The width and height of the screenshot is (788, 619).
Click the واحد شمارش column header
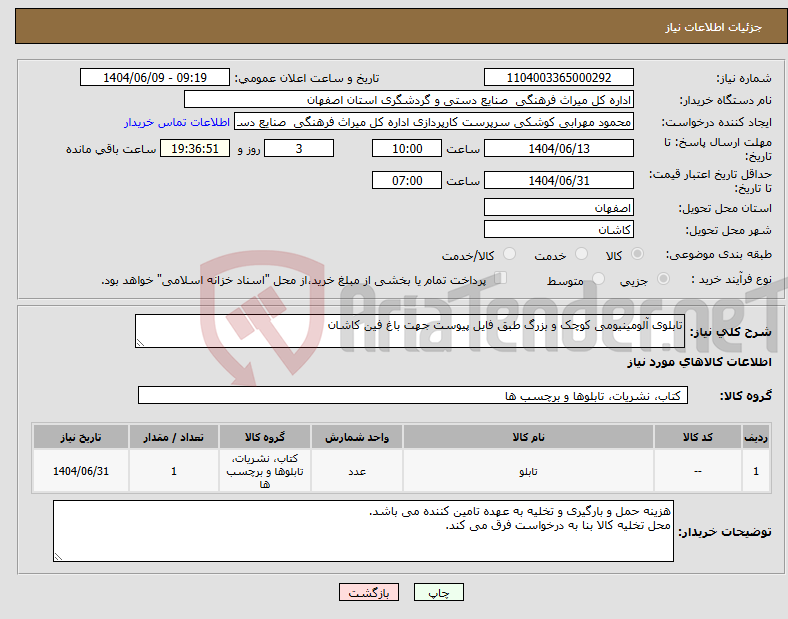(x=357, y=437)
